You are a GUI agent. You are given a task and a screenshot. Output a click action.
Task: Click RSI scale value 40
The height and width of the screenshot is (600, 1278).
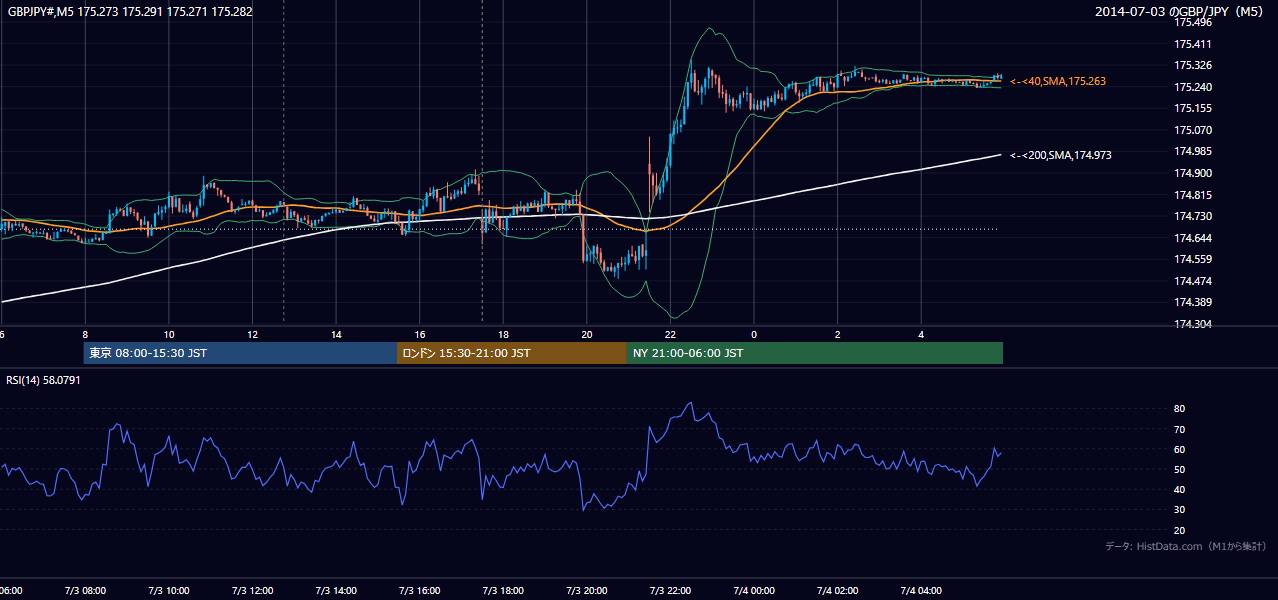(1179, 490)
